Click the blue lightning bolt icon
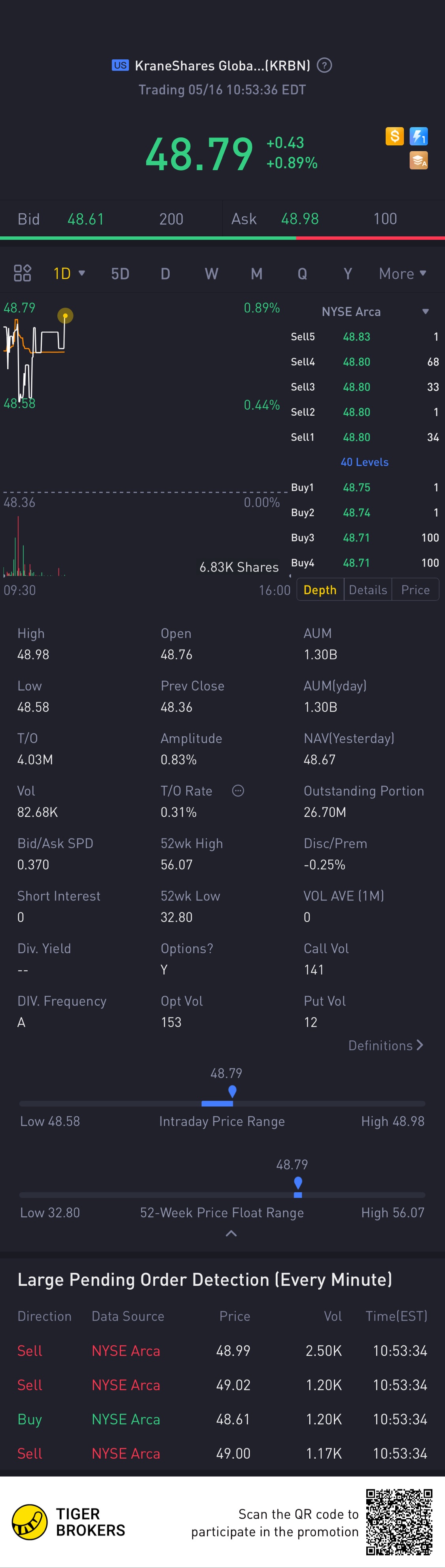This screenshot has width=445, height=1568. tap(419, 136)
